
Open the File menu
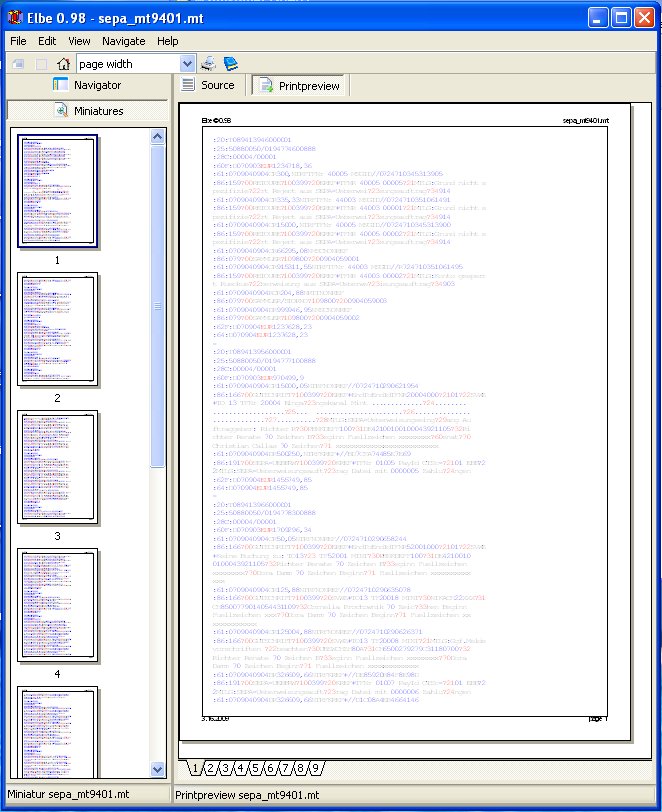(x=18, y=41)
